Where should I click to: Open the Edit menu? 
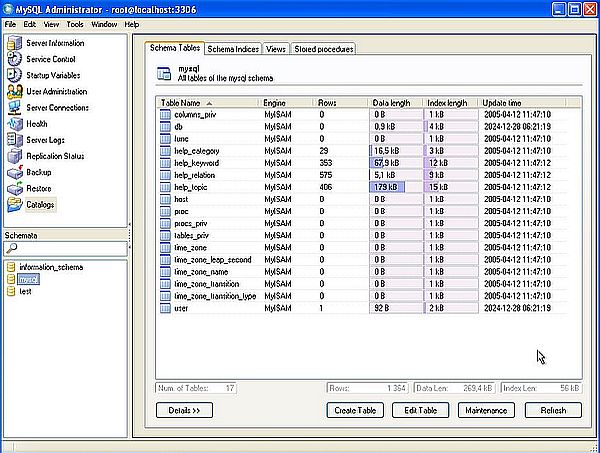click(x=29, y=24)
